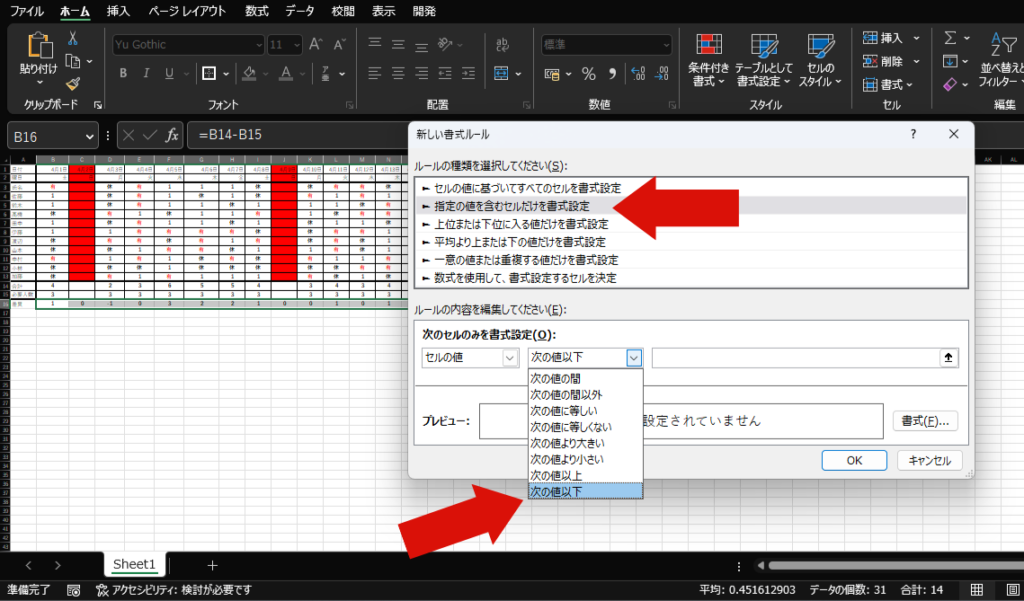The width and height of the screenshot is (1024, 601).
Task: Click the Cut scissors icon
Action: 72,39
